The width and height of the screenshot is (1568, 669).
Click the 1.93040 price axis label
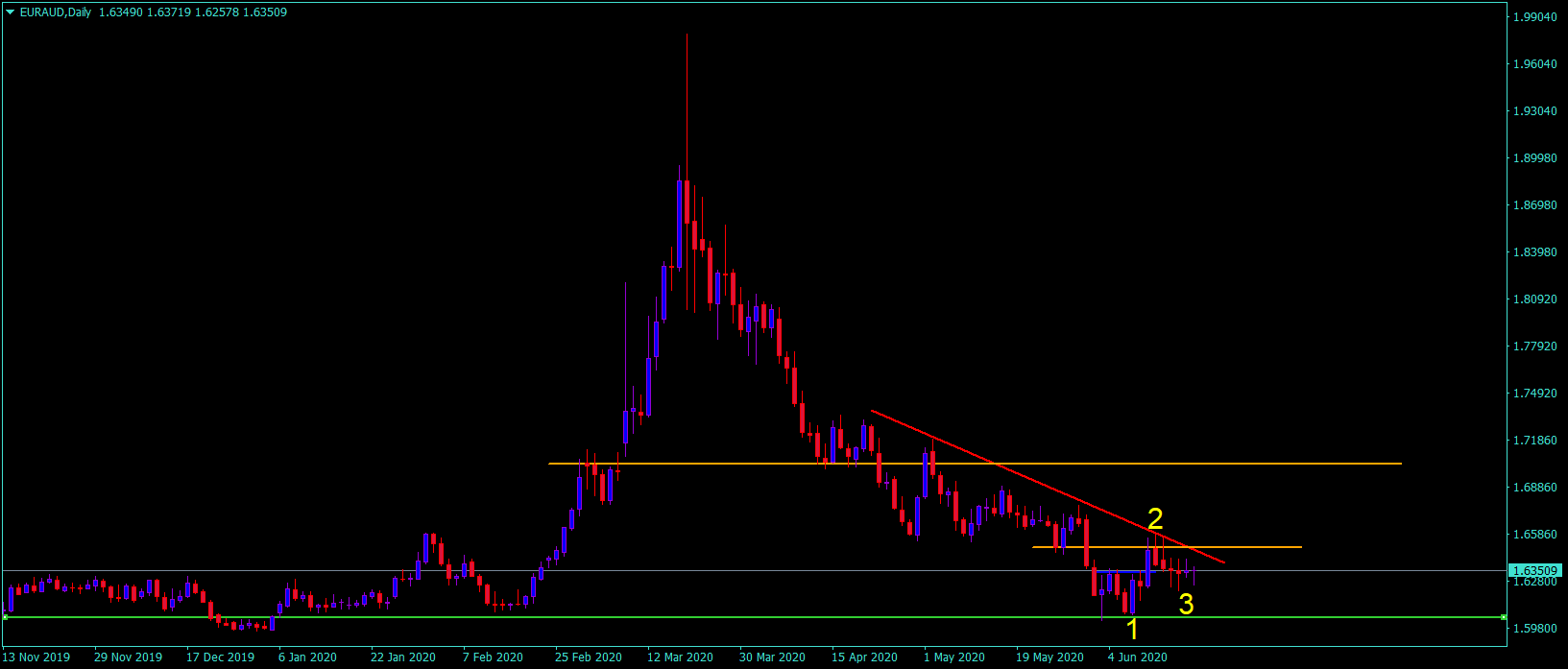(x=1534, y=111)
